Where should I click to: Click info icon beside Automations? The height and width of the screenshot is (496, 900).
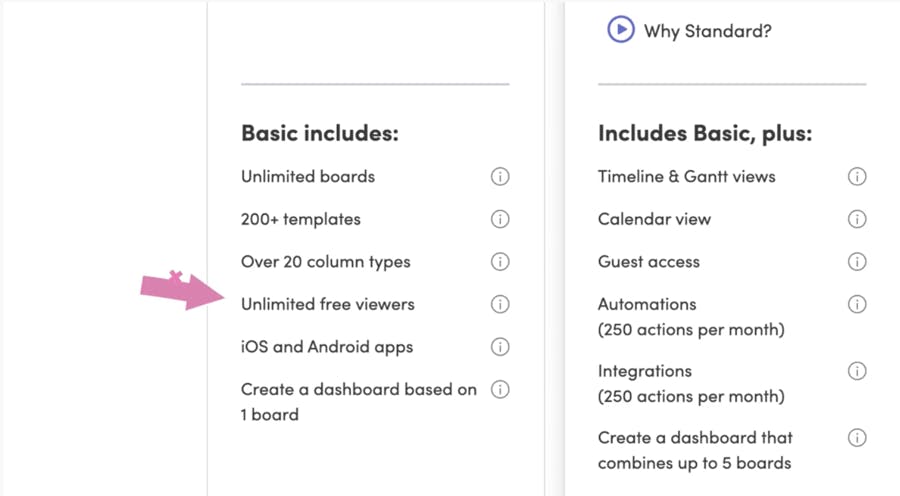coord(857,304)
